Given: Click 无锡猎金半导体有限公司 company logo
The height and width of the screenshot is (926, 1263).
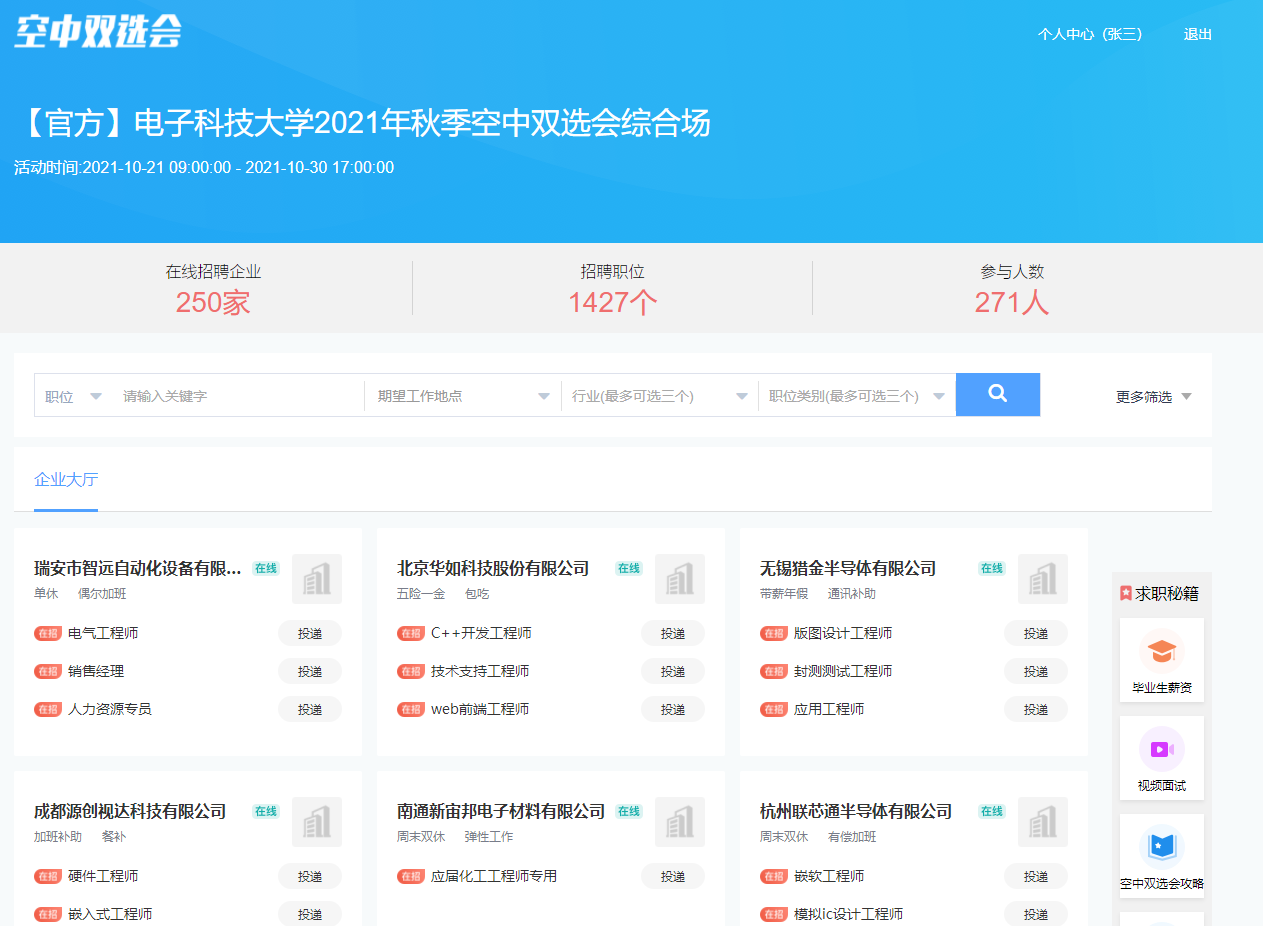Looking at the screenshot, I should [x=1043, y=579].
